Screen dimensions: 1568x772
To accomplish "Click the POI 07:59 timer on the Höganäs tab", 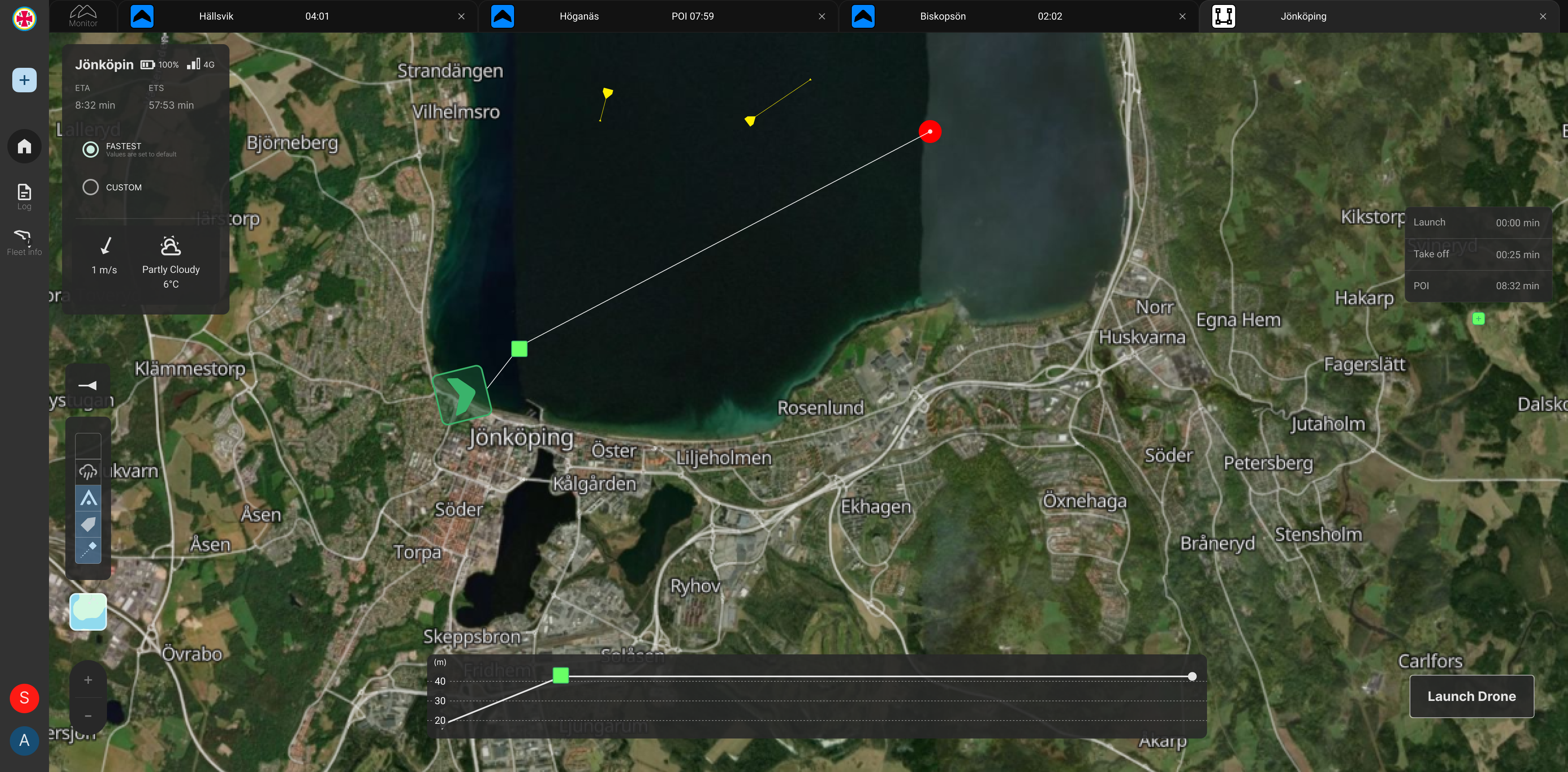I will pos(693,16).
